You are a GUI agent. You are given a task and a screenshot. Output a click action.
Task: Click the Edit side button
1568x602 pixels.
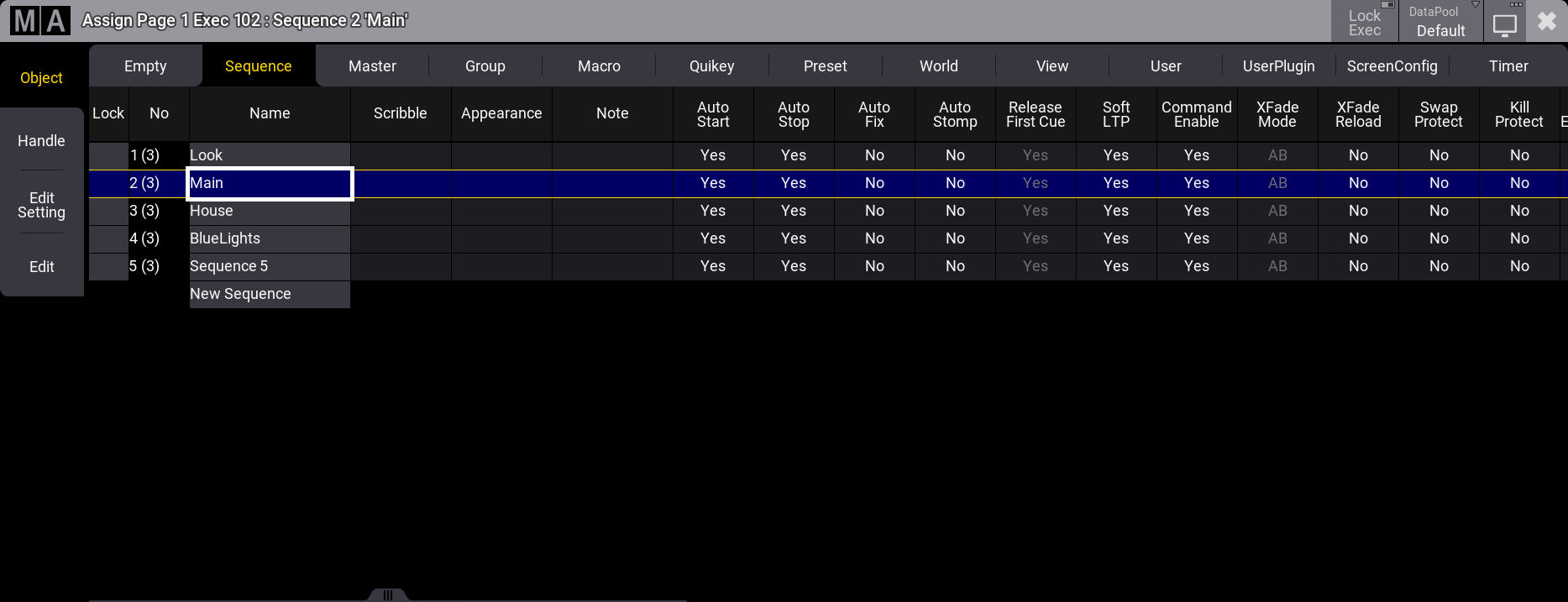(41, 267)
